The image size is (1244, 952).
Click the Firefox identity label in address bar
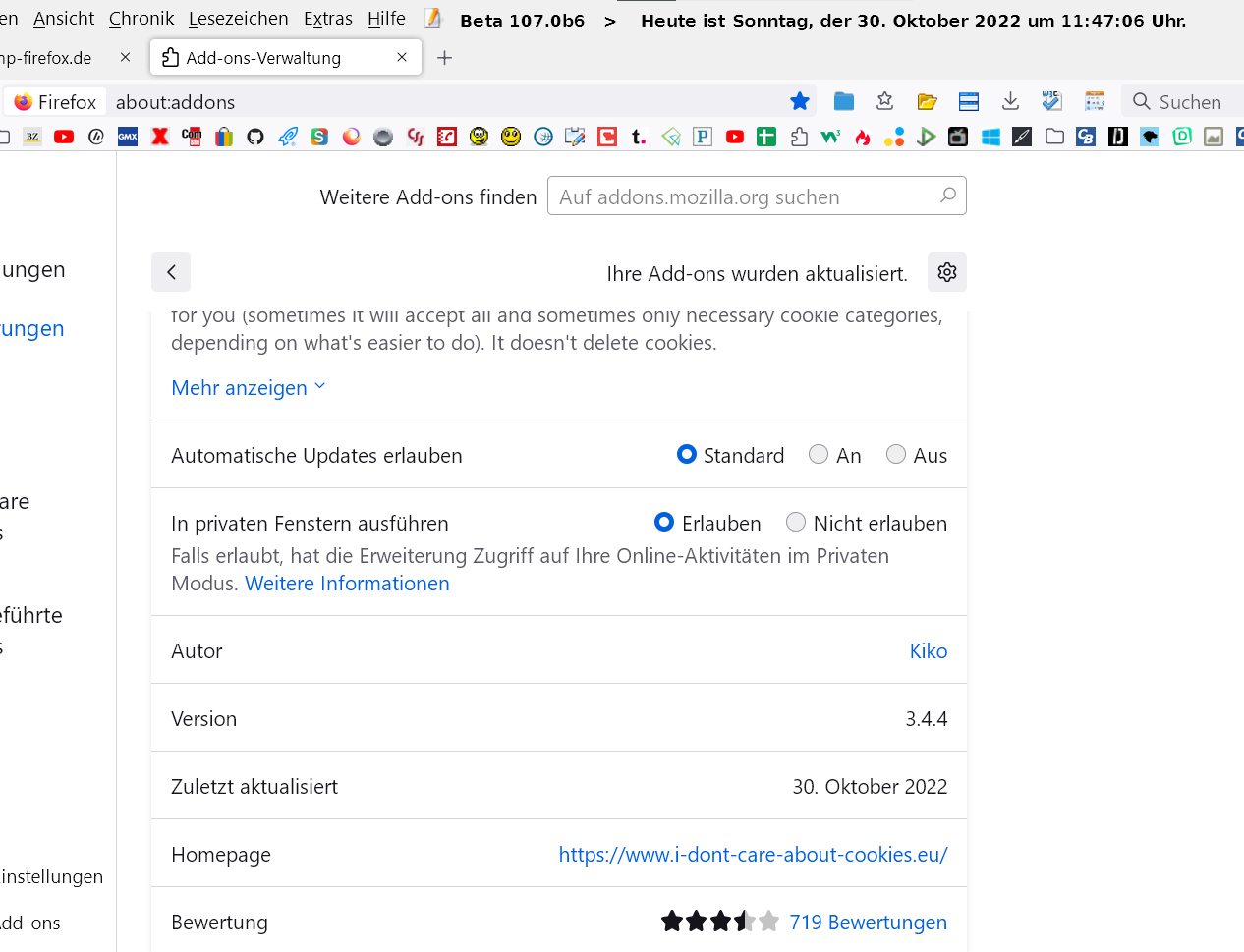coord(56,102)
